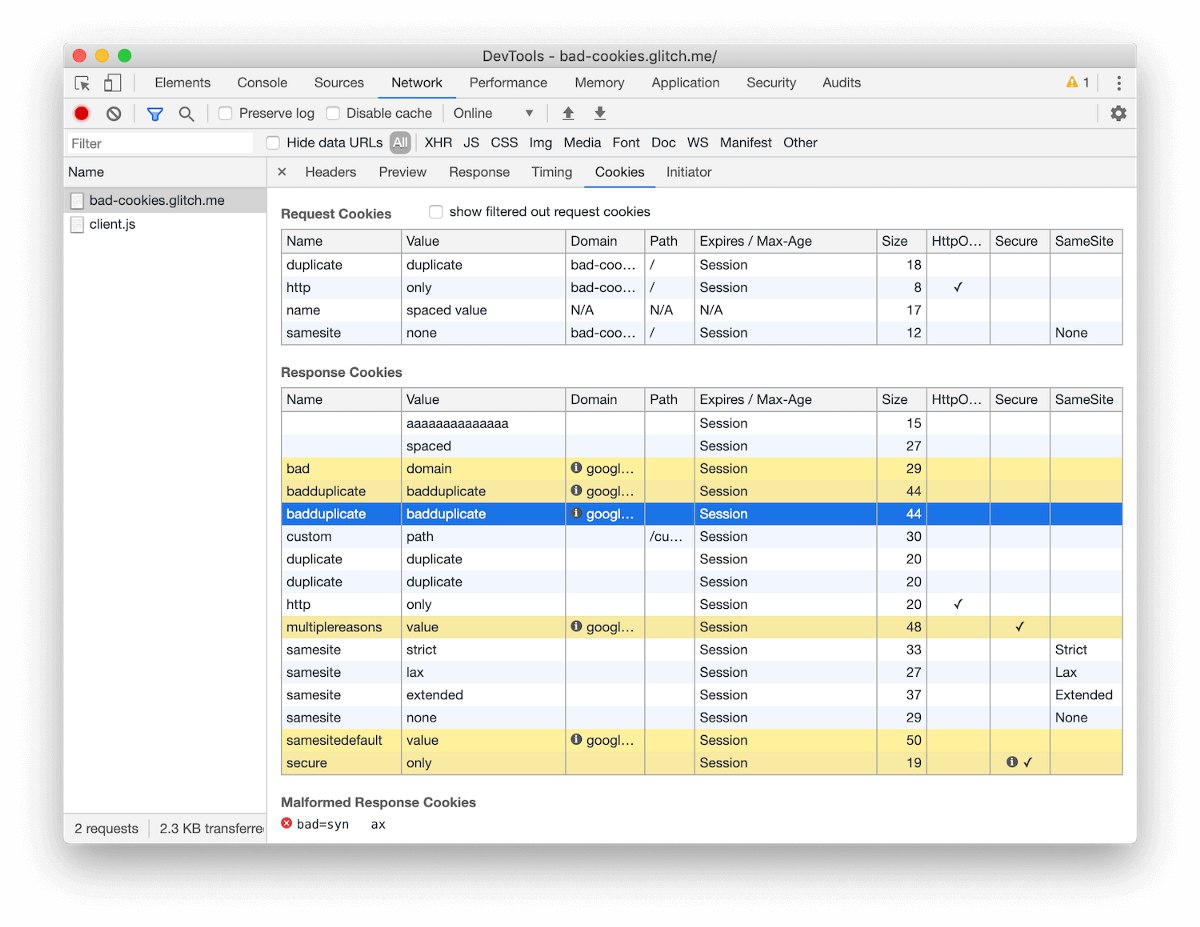
Task: Select the client.js request
Action: pos(165,225)
